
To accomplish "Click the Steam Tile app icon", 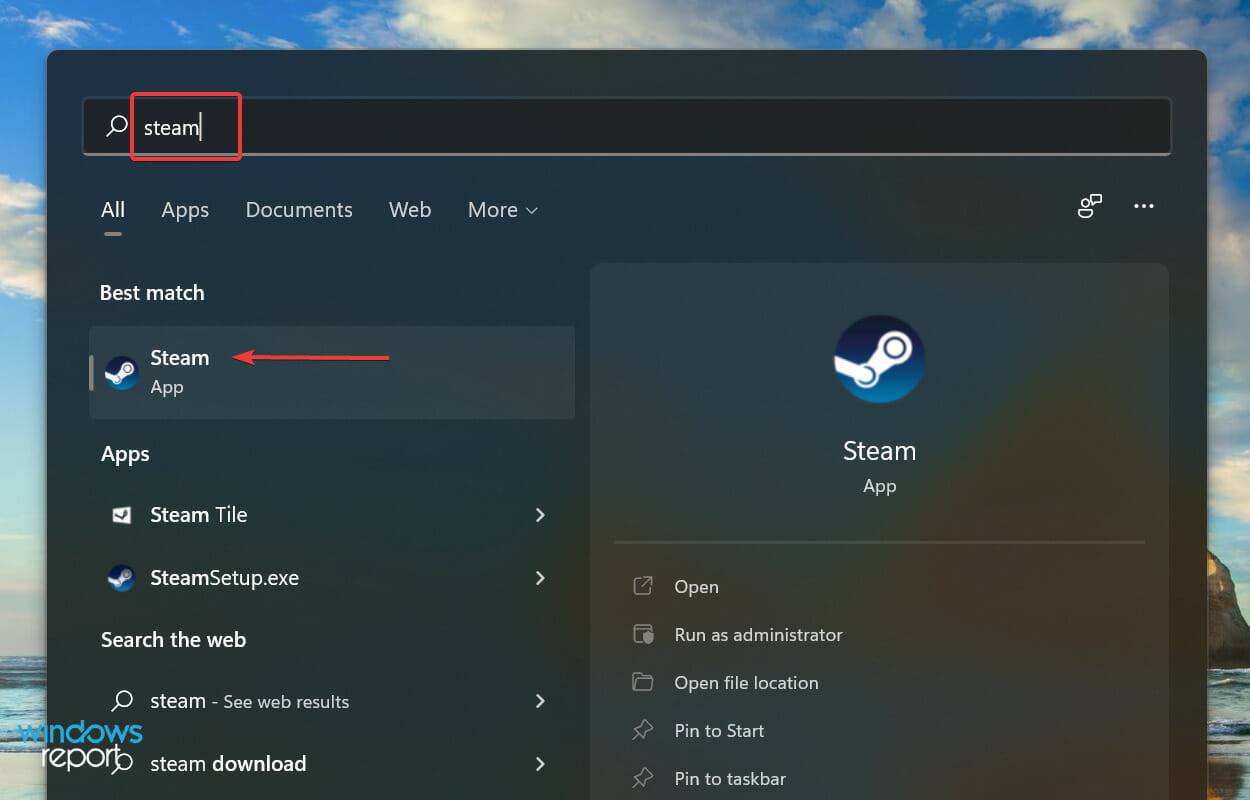I will click(x=121, y=515).
